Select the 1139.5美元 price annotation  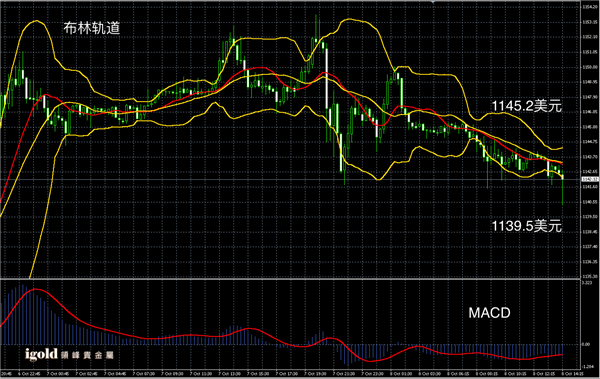tap(527, 226)
